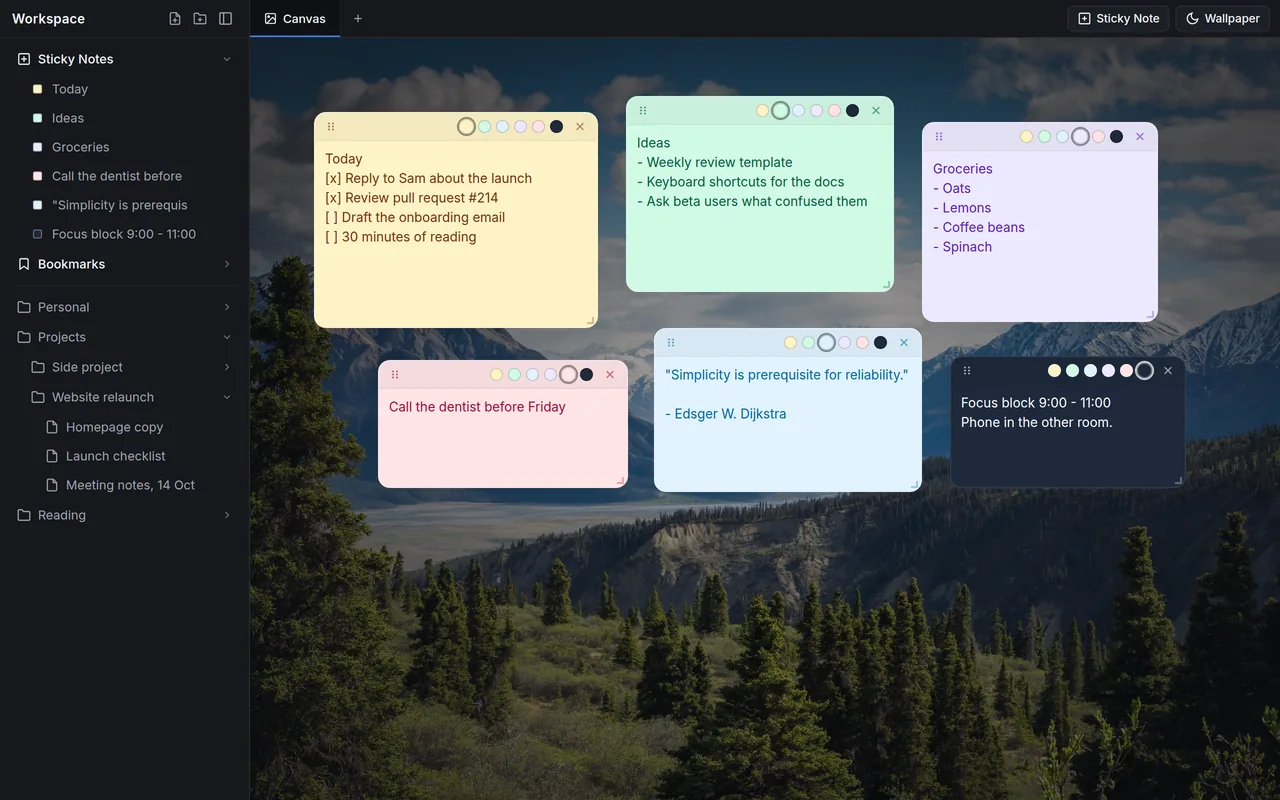
Task: Click the drag handle on the Ideas note
Action: pos(643,111)
